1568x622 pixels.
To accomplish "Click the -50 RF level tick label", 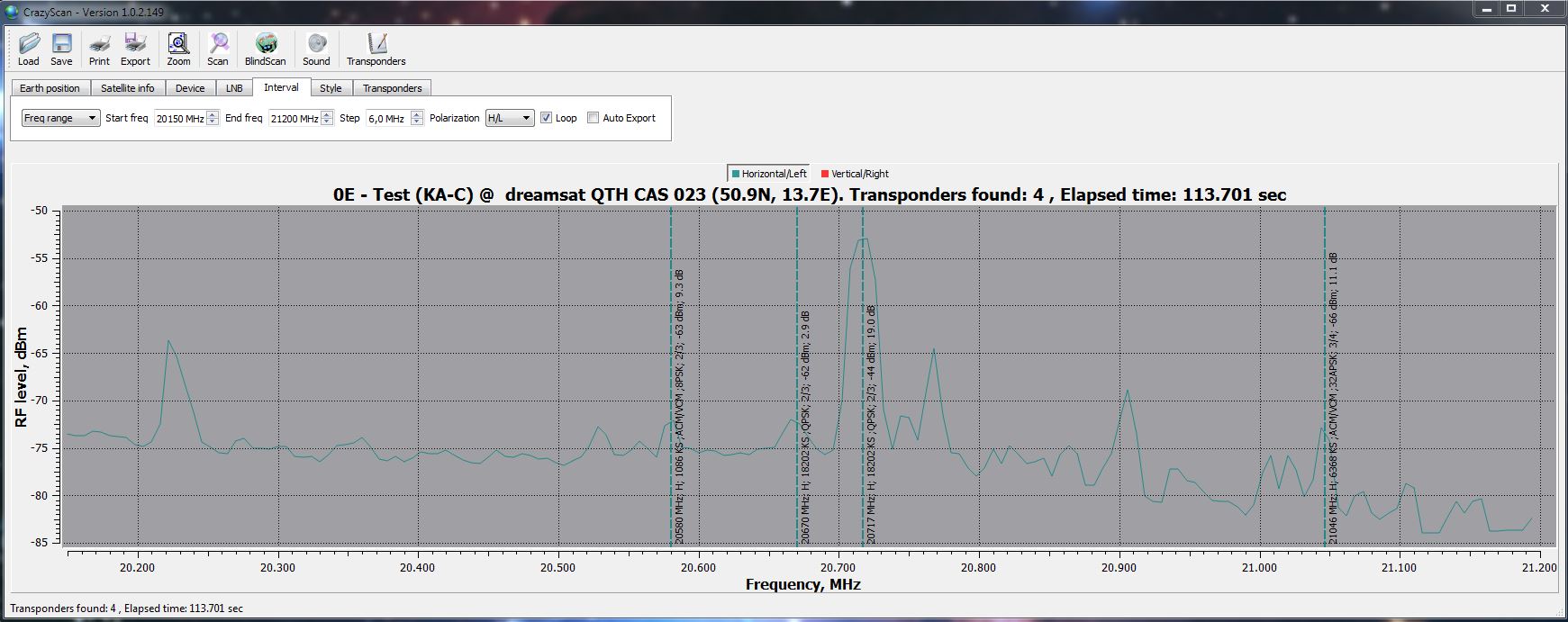I will (40, 211).
